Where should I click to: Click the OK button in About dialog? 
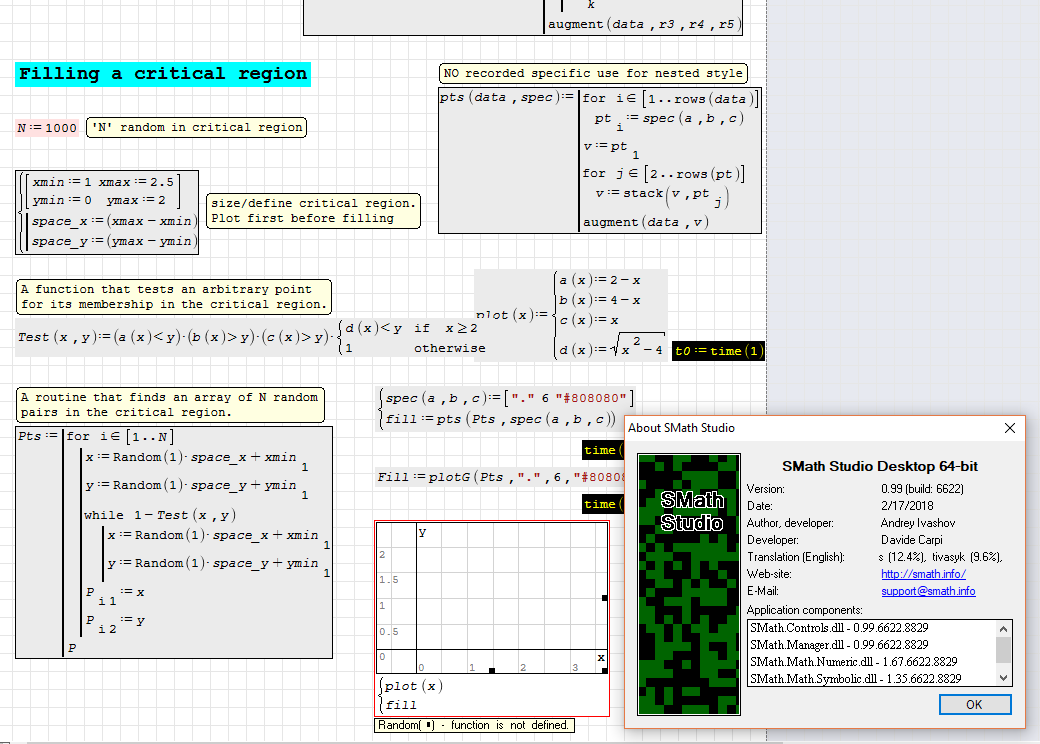point(975,704)
